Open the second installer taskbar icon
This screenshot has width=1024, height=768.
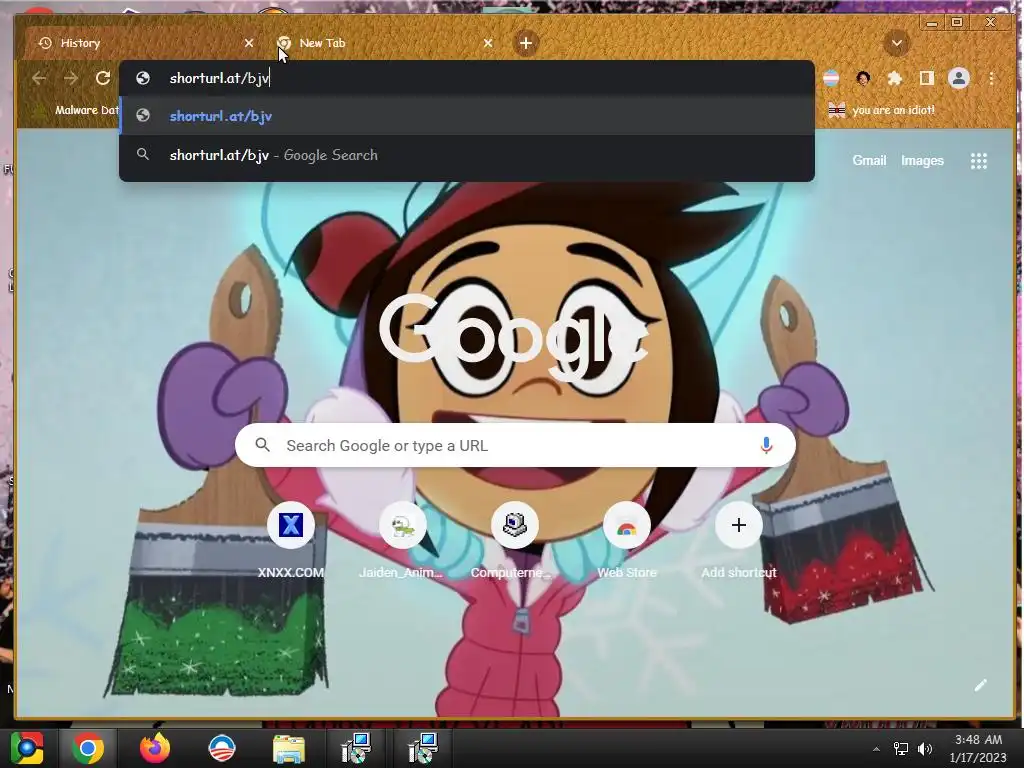(423, 748)
